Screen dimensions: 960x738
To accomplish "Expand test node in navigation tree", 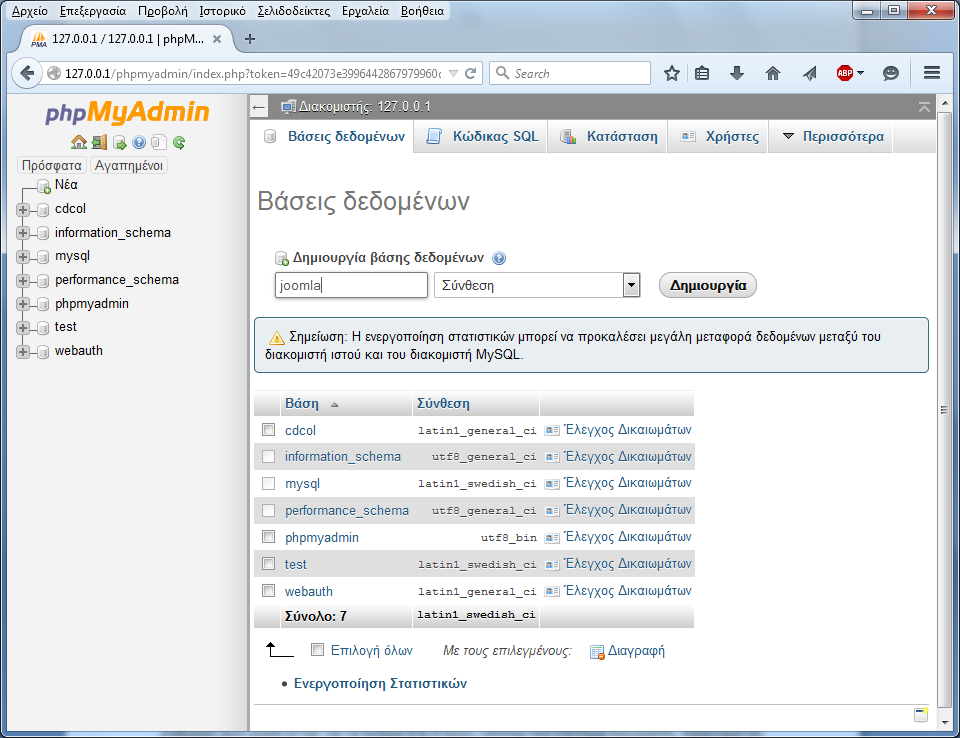I will pos(23,328).
